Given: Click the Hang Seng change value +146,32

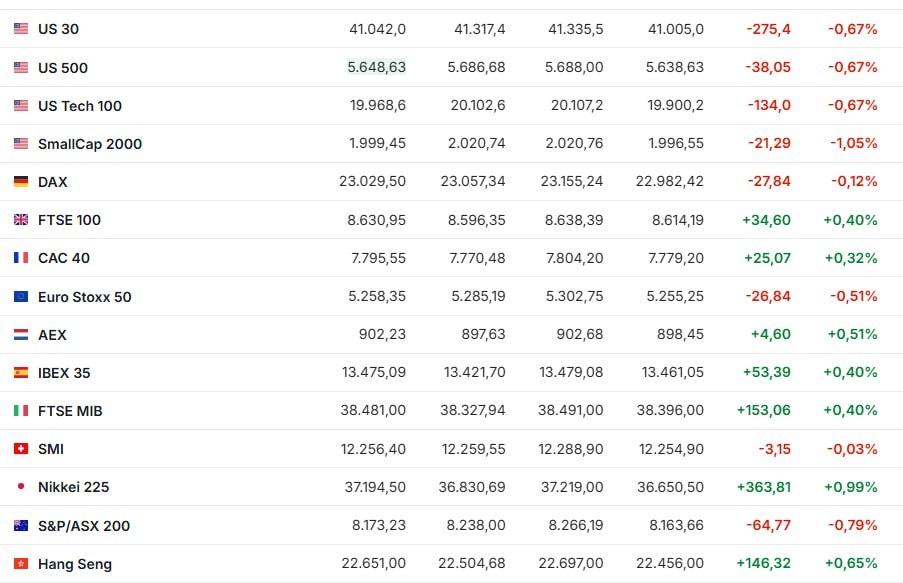Looking at the screenshot, I should pos(764,563).
